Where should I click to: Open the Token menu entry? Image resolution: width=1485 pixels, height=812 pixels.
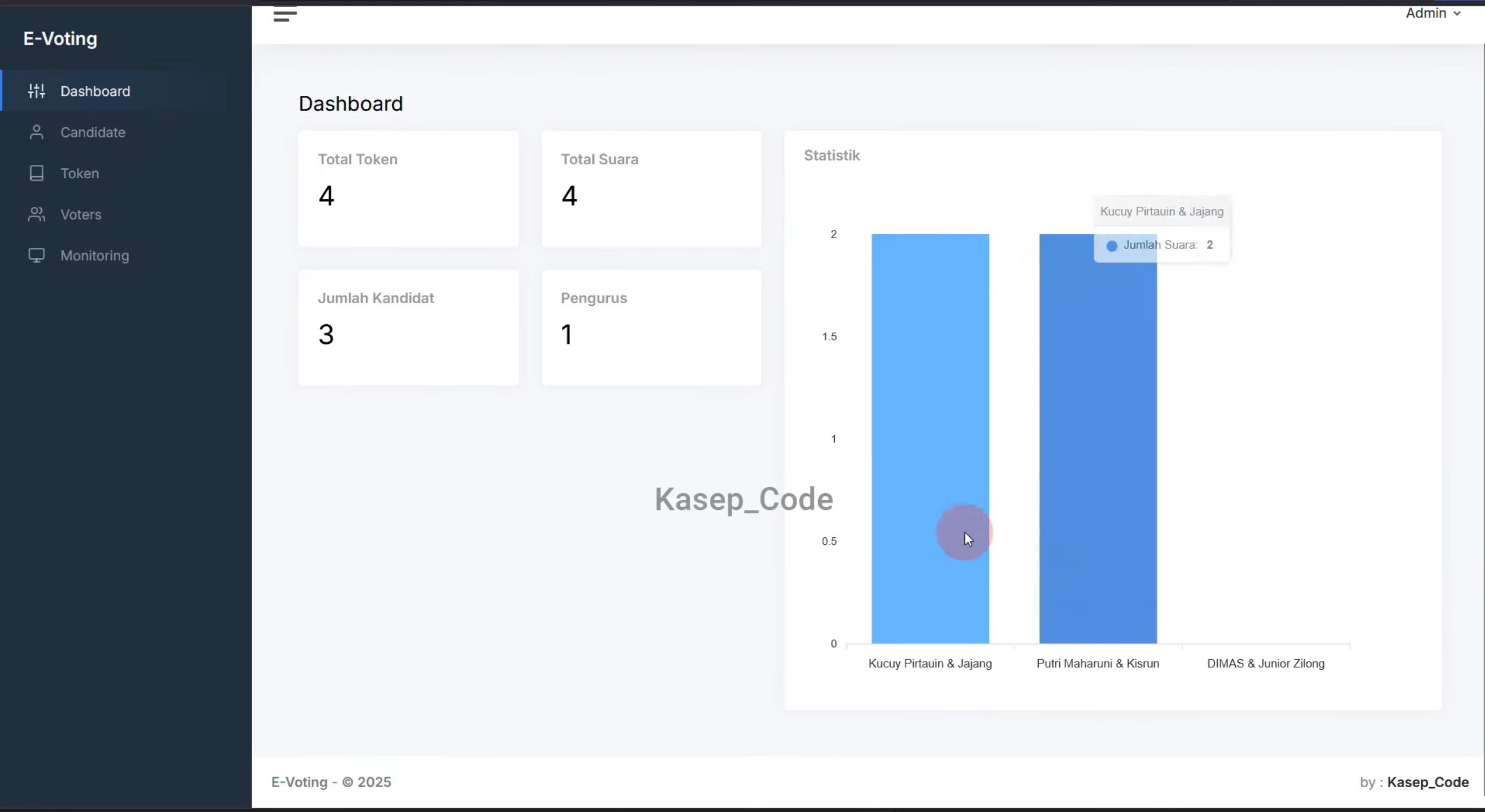coord(126,173)
